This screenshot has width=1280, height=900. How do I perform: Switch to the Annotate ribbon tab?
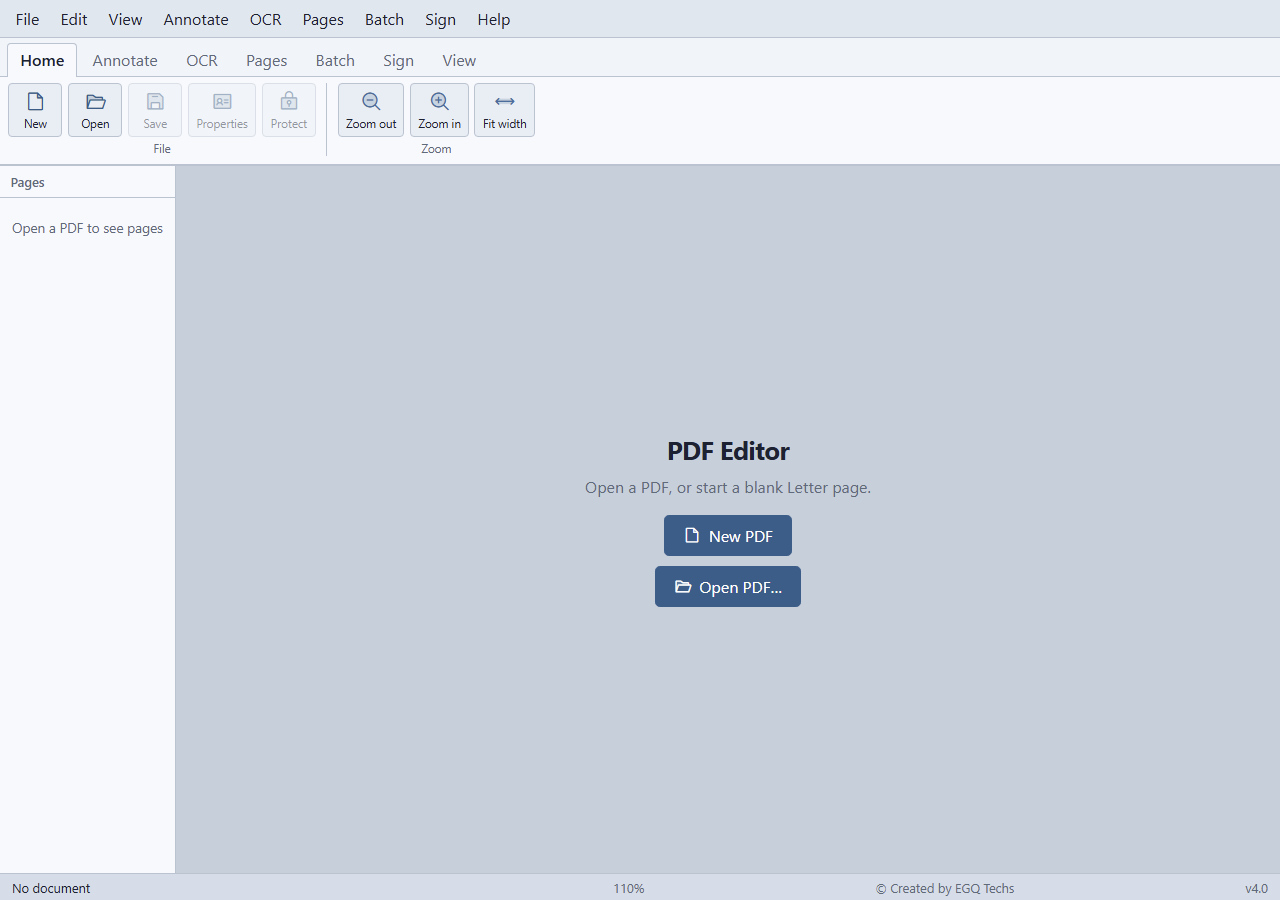(125, 60)
